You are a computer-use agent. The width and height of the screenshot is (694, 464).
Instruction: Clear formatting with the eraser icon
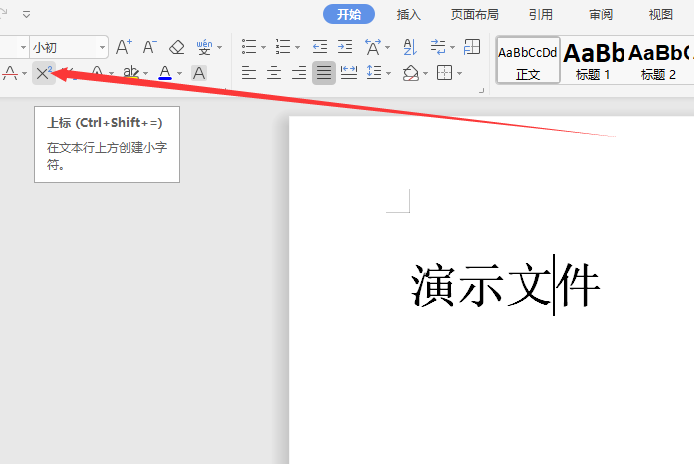pyautogui.click(x=177, y=47)
